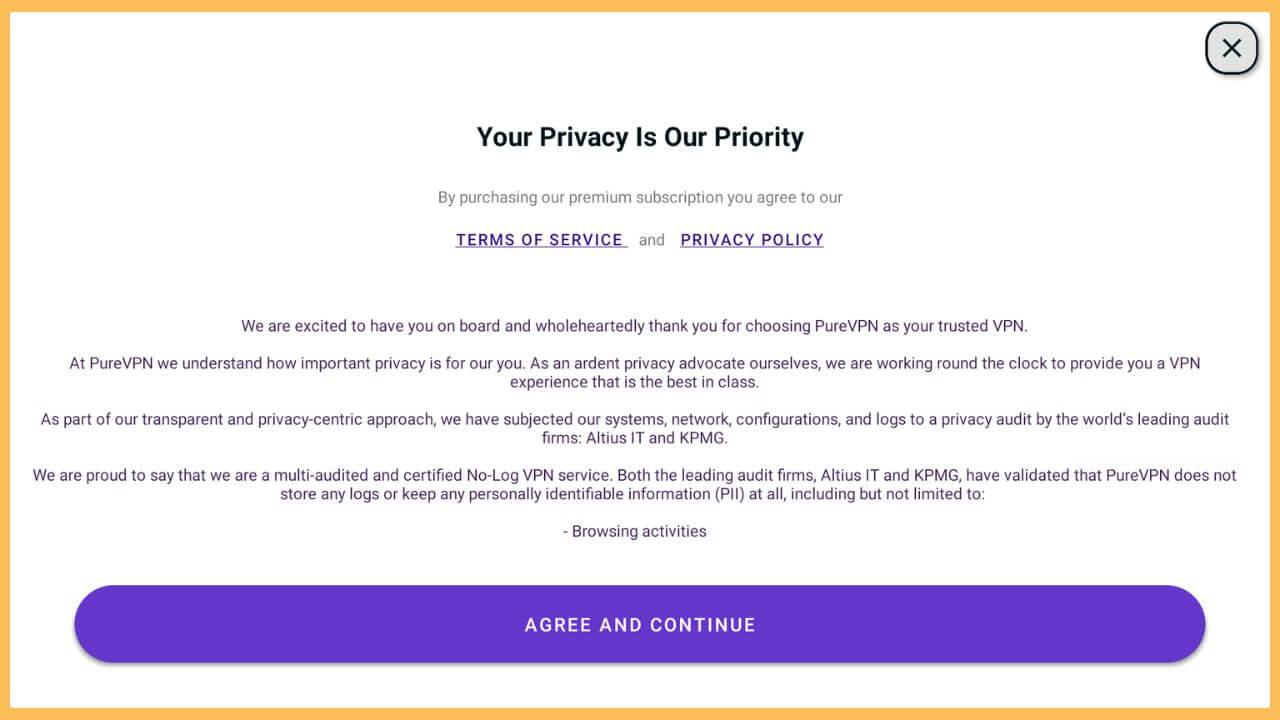
Task: Close the privacy dialog with the X icon
Action: point(1231,48)
